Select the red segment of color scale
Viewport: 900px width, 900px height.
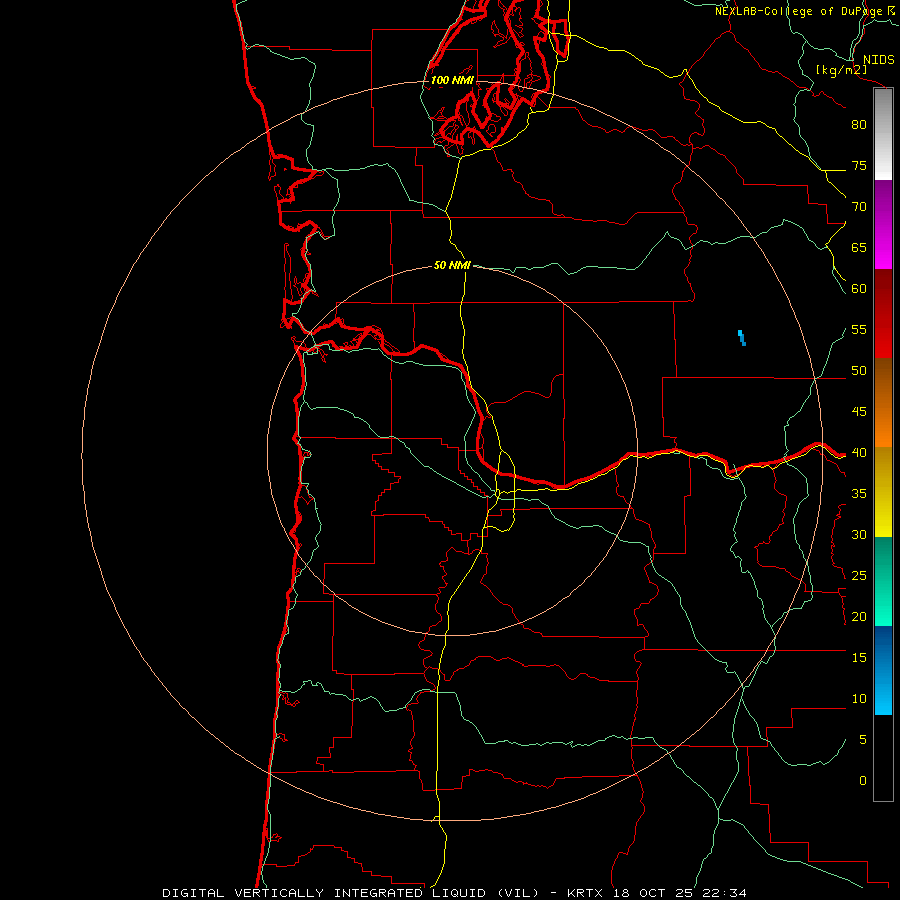[x=883, y=314]
